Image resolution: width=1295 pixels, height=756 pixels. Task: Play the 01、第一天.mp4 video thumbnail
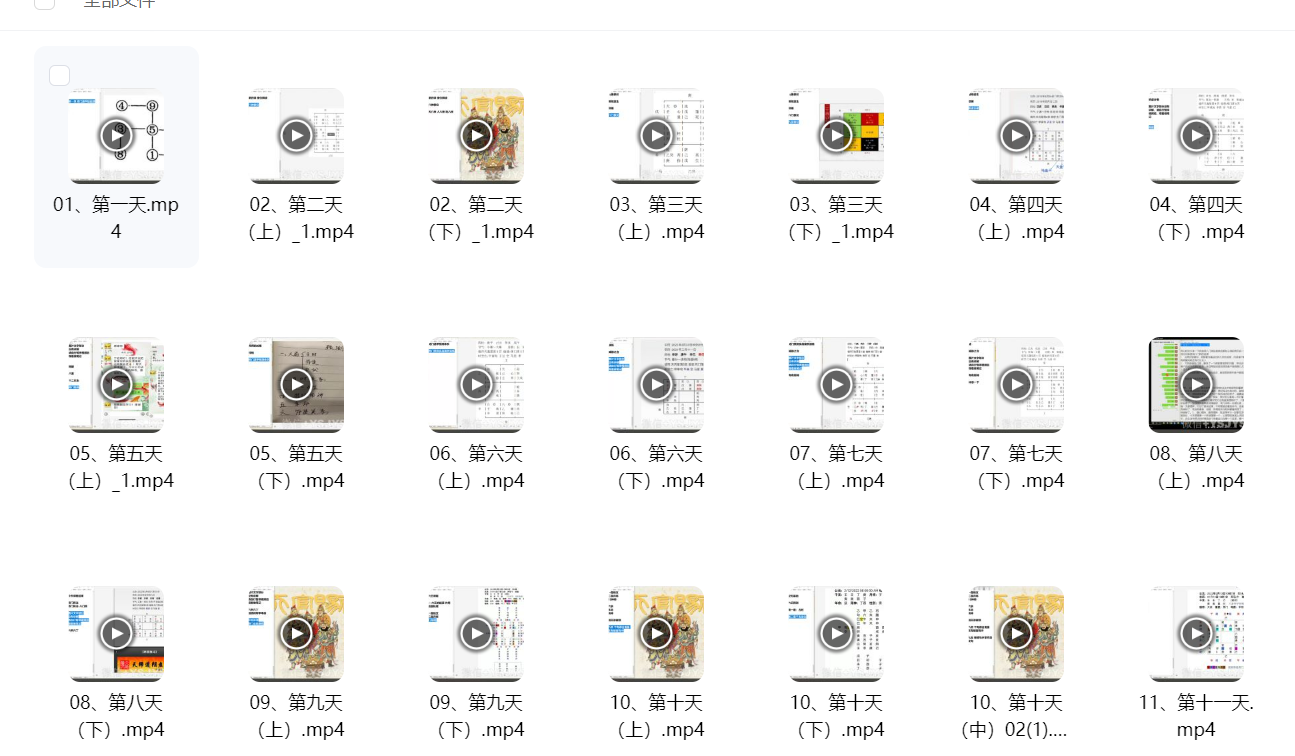[116, 135]
